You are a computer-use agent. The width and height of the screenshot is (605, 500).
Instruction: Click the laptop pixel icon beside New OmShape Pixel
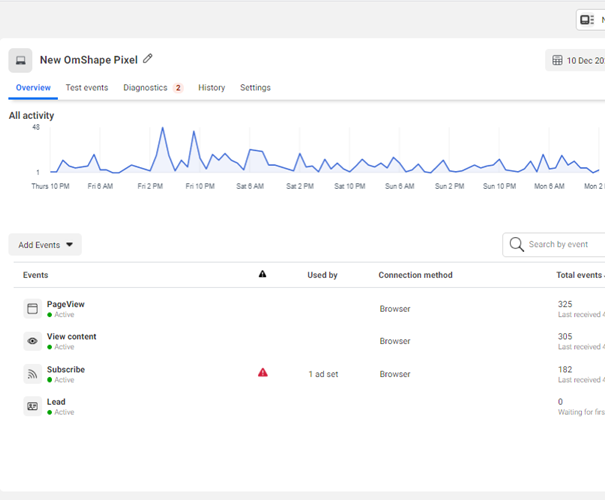pyautogui.click(x=20, y=61)
